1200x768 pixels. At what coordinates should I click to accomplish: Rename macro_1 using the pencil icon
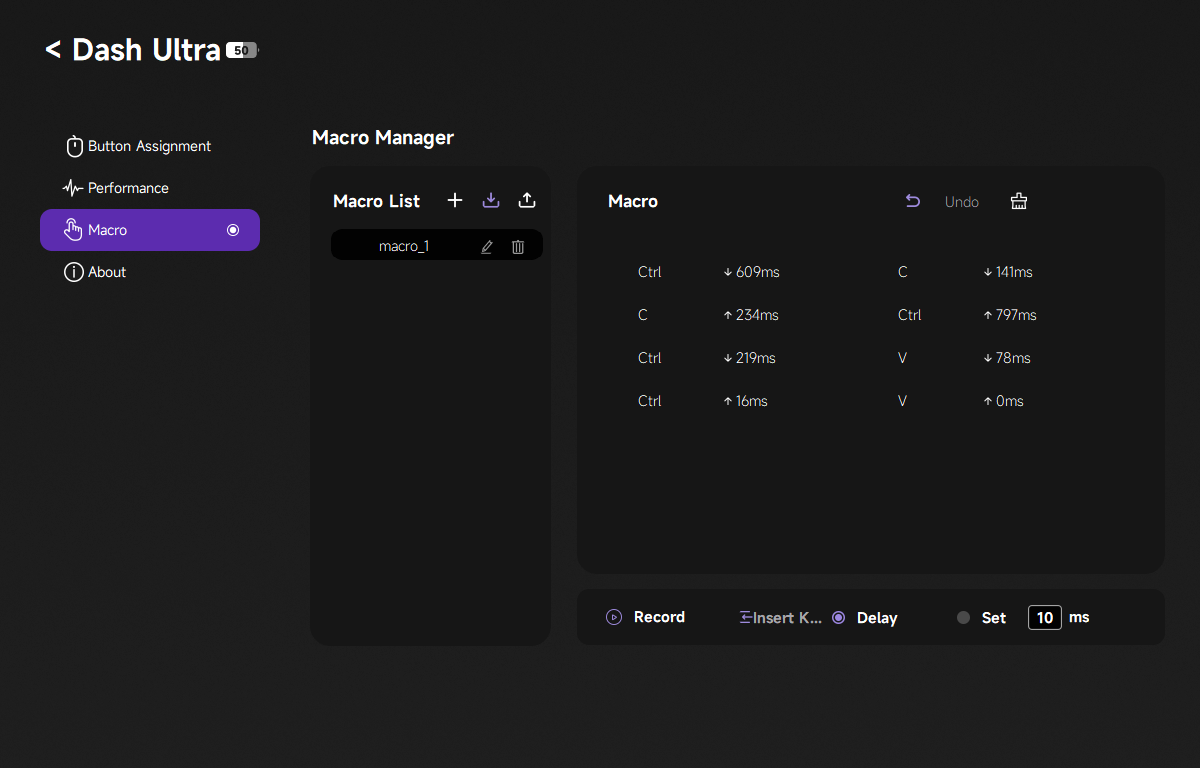click(x=487, y=247)
